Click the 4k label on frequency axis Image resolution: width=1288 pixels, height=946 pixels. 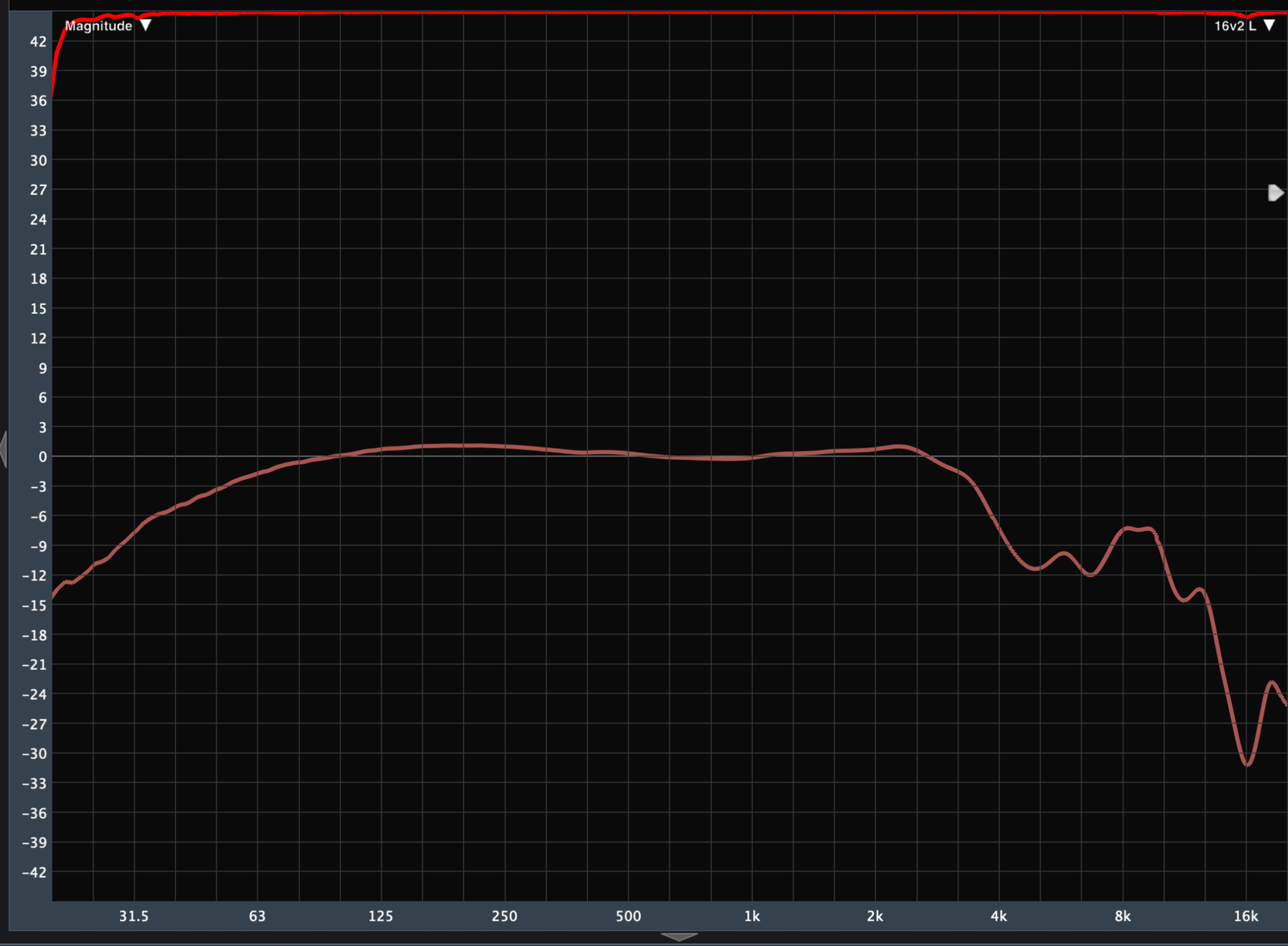point(999,916)
